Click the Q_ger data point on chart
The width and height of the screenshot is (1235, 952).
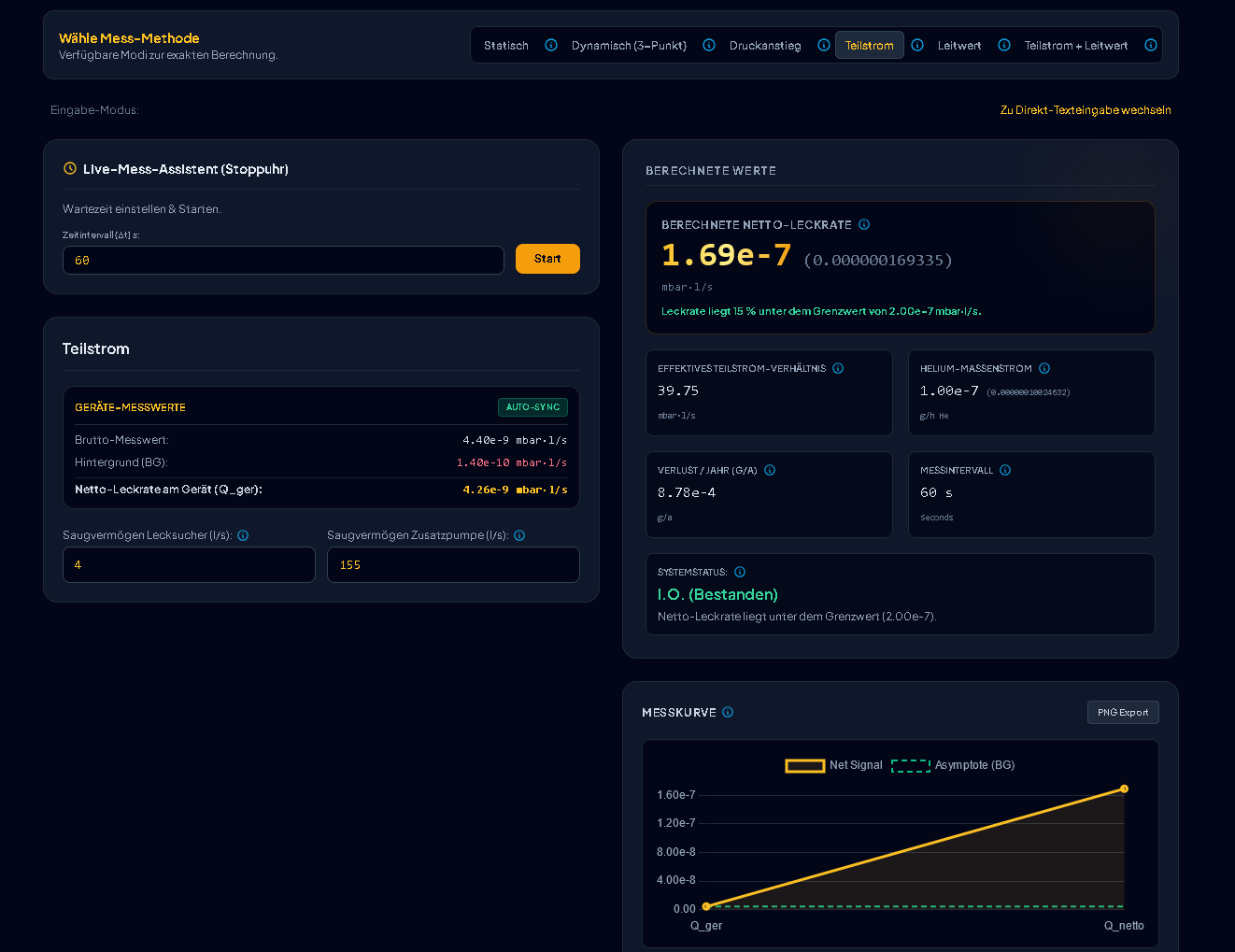click(706, 906)
